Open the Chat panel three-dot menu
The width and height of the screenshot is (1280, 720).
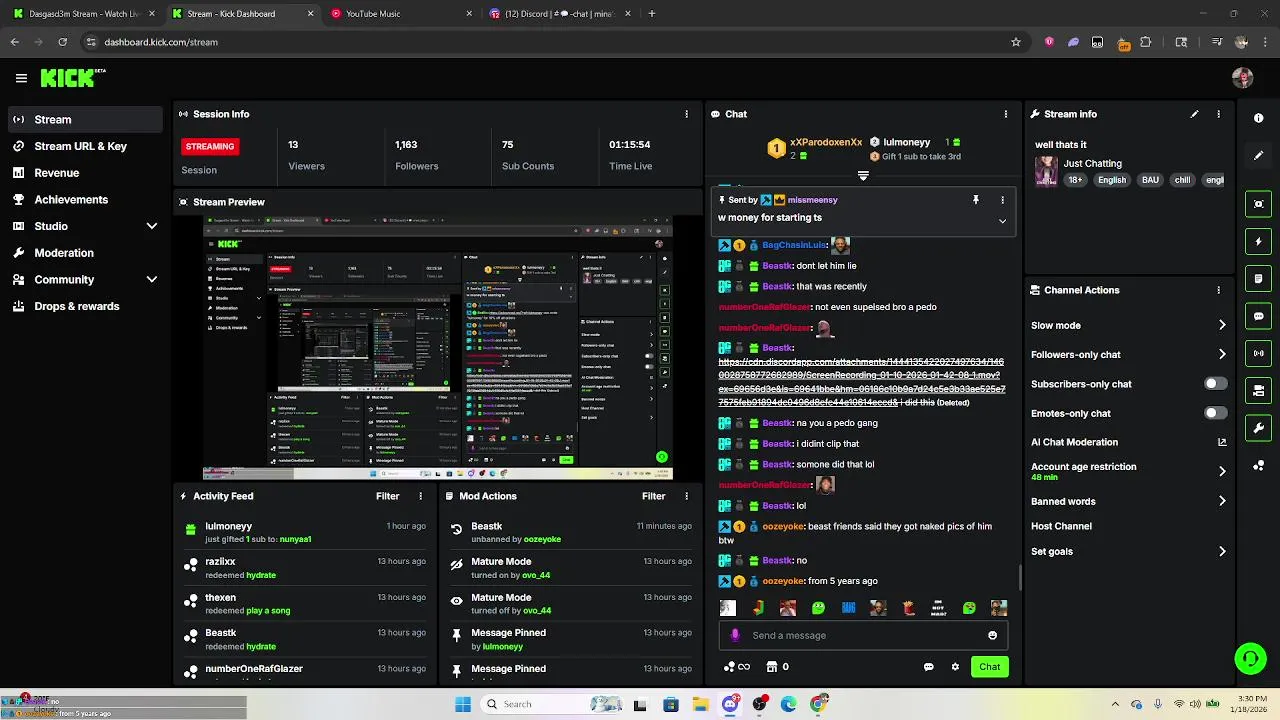click(x=1005, y=114)
